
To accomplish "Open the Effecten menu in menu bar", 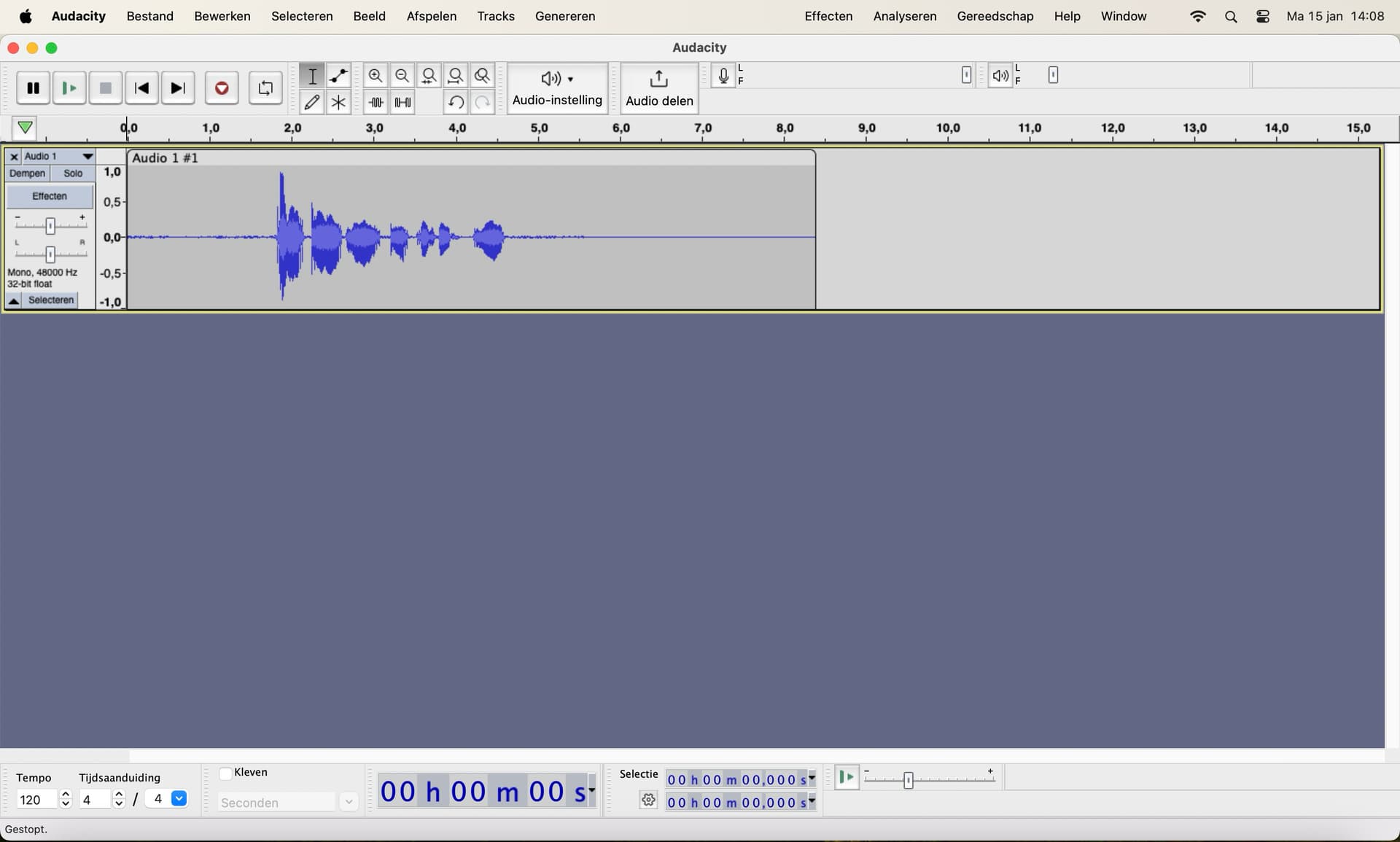I will click(x=828, y=16).
